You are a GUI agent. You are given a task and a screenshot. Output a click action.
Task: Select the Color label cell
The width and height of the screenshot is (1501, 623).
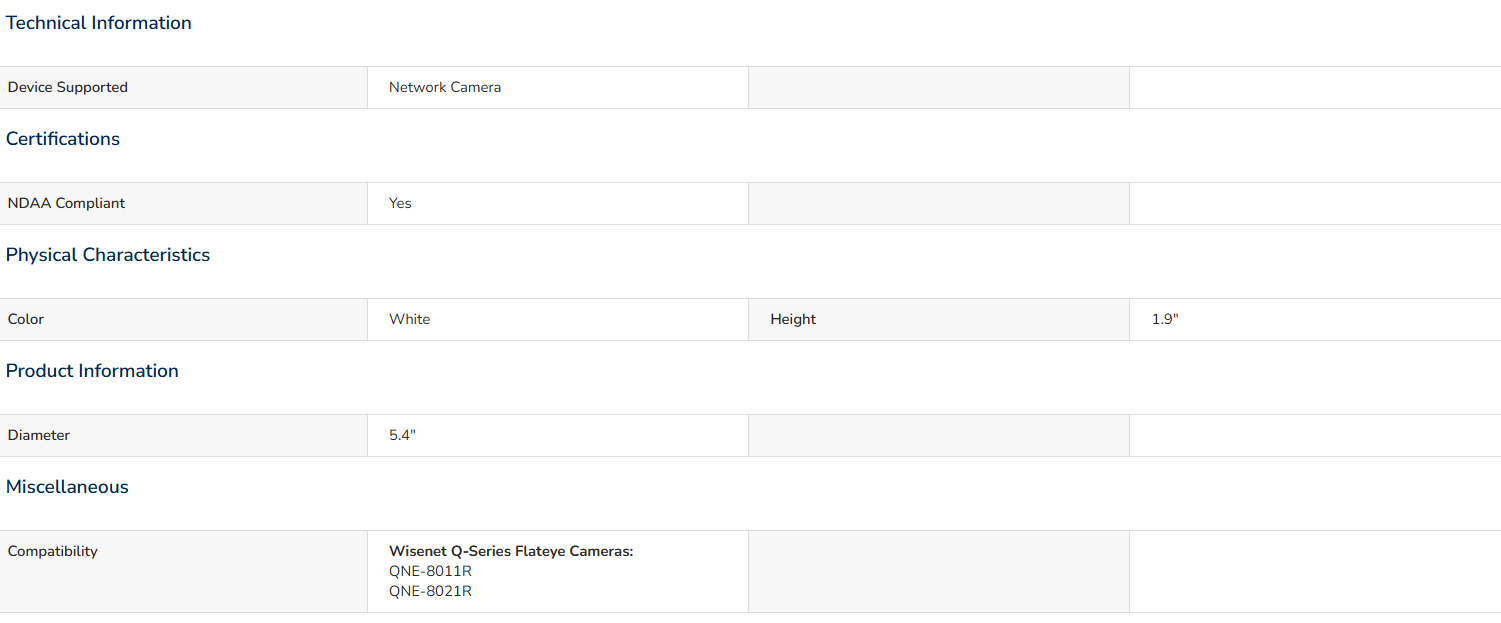click(x=184, y=320)
